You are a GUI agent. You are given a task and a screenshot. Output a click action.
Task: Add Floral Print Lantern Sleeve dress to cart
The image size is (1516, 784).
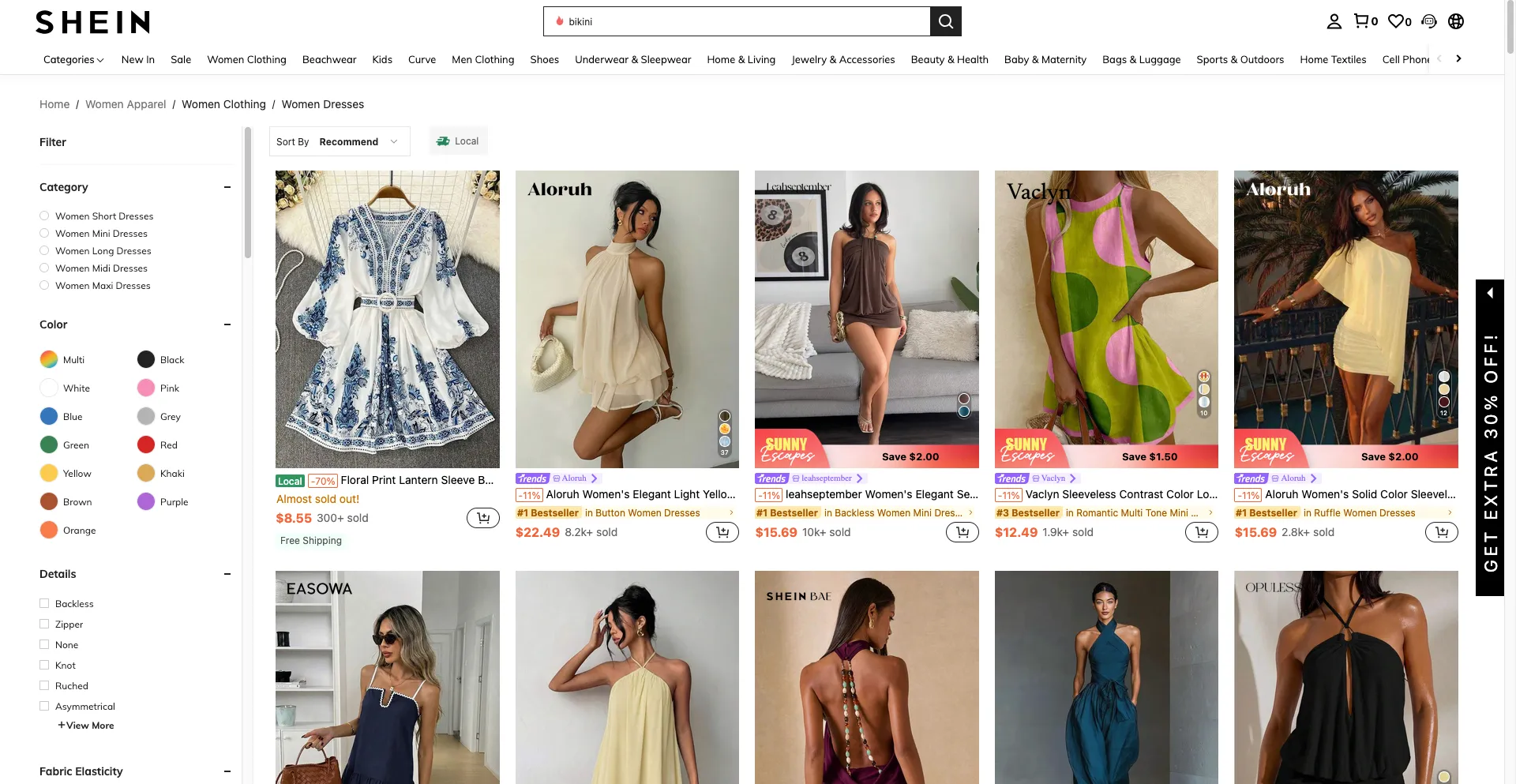(483, 518)
